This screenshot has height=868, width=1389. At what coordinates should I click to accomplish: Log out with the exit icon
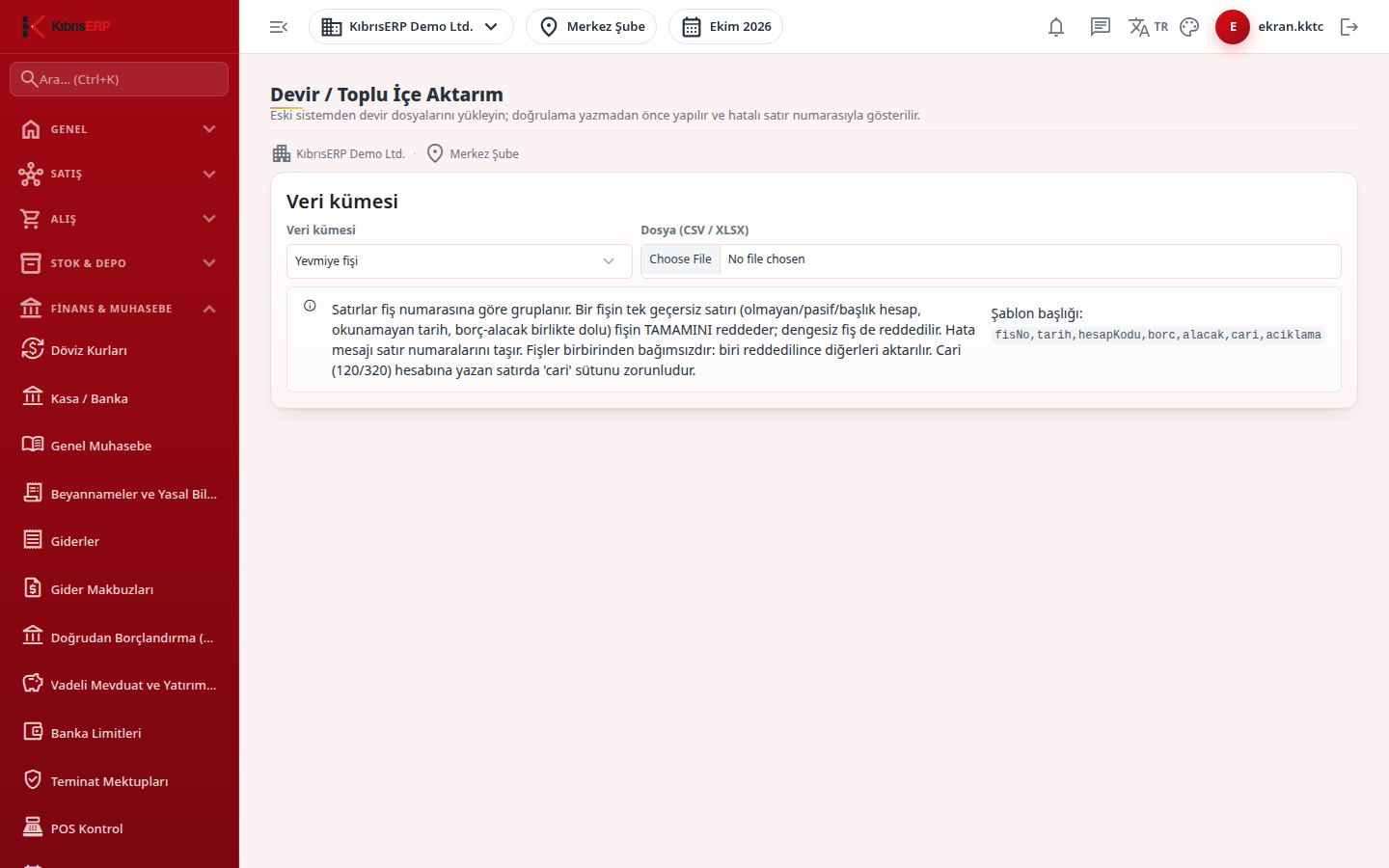[x=1349, y=27]
